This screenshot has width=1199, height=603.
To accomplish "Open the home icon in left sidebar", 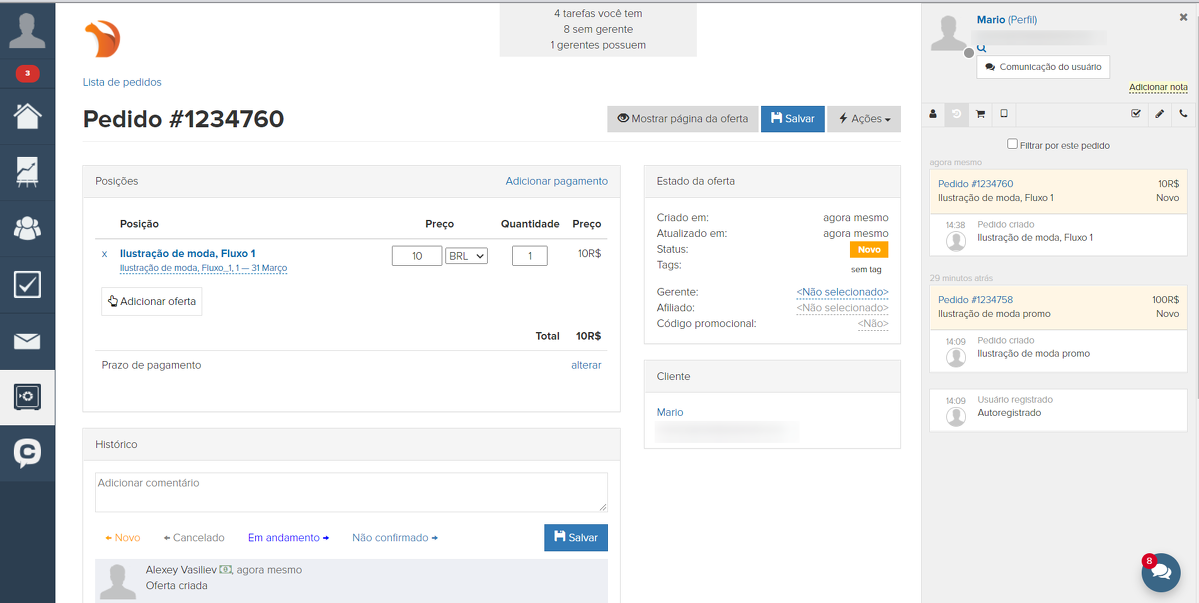I will coord(27,115).
